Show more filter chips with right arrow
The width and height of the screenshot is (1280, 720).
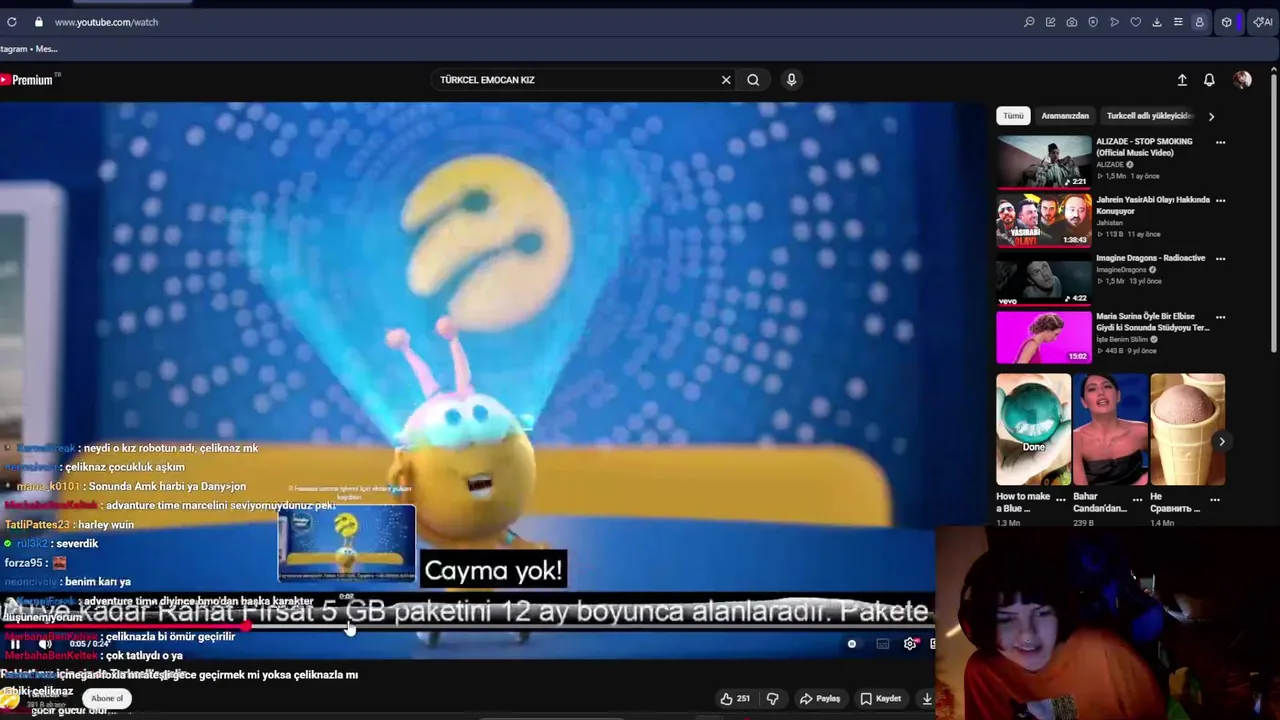tap(1211, 116)
